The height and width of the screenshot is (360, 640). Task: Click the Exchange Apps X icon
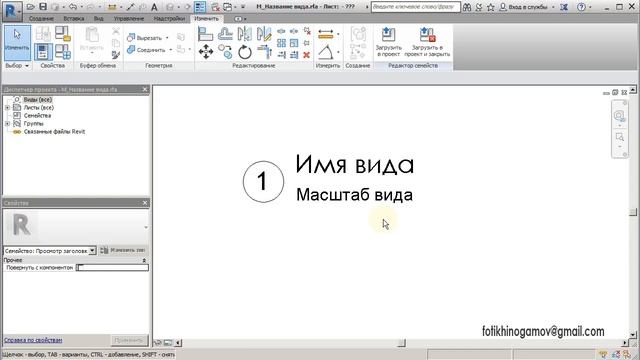click(564, 7)
